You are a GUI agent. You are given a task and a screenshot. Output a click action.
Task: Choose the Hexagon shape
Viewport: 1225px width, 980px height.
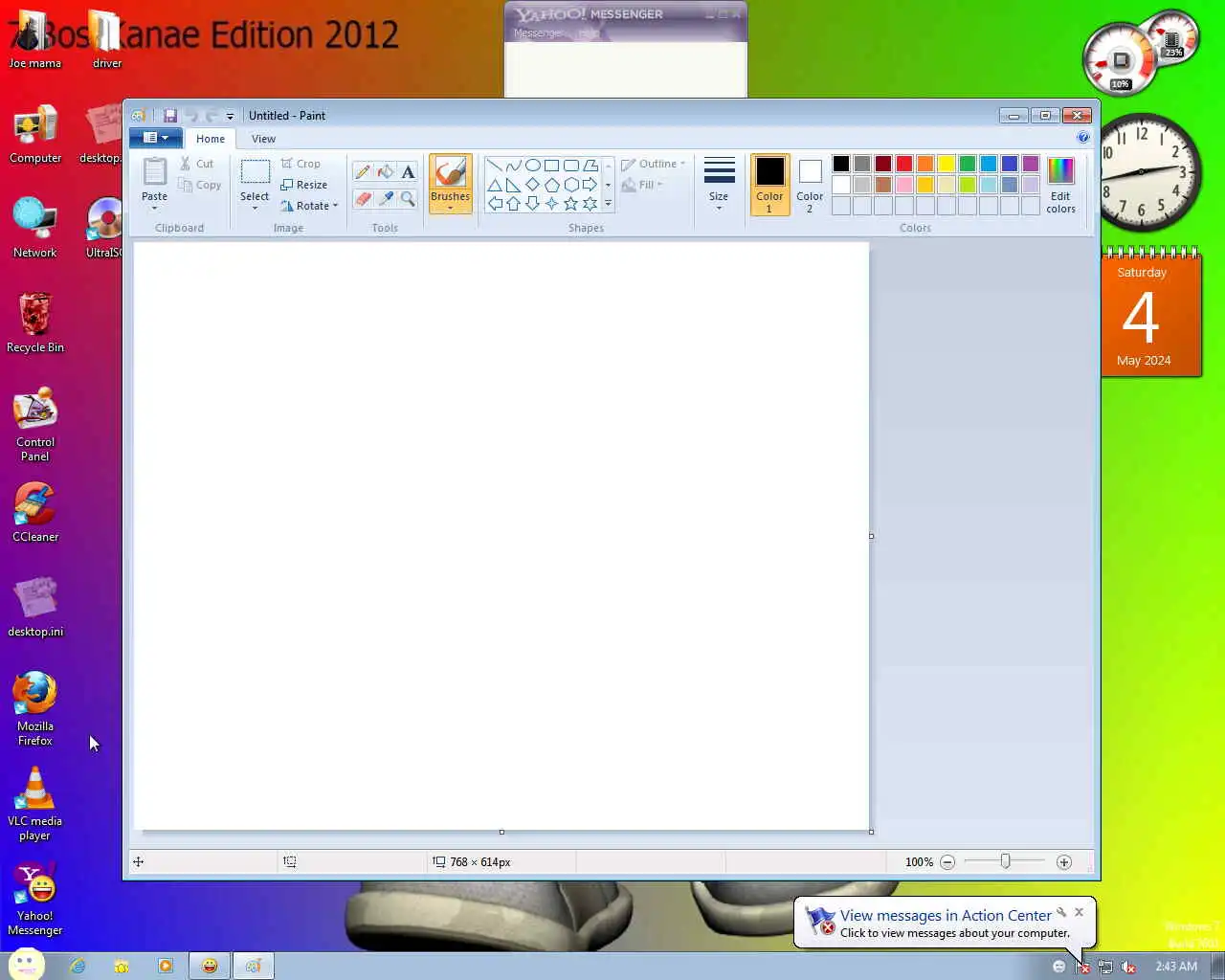[x=571, y=185]
